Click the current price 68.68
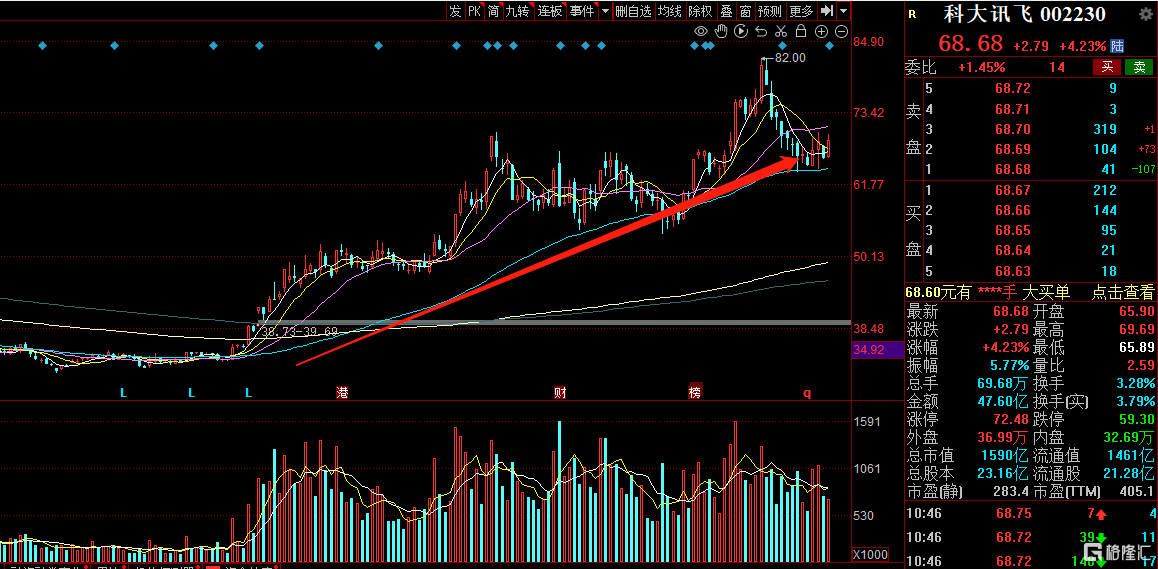 point(971,44)
